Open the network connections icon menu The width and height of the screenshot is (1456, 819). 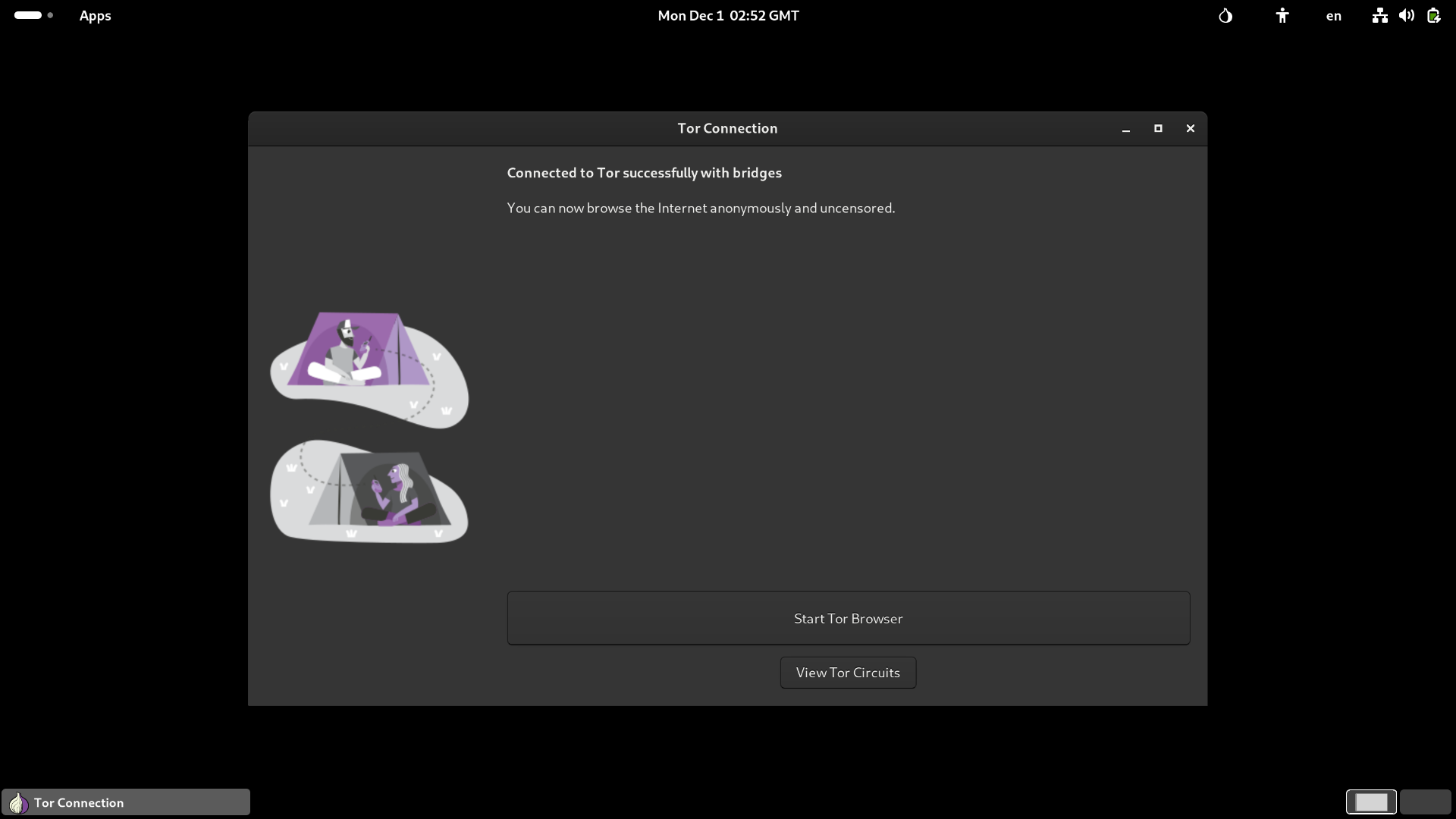point(1379,15)
